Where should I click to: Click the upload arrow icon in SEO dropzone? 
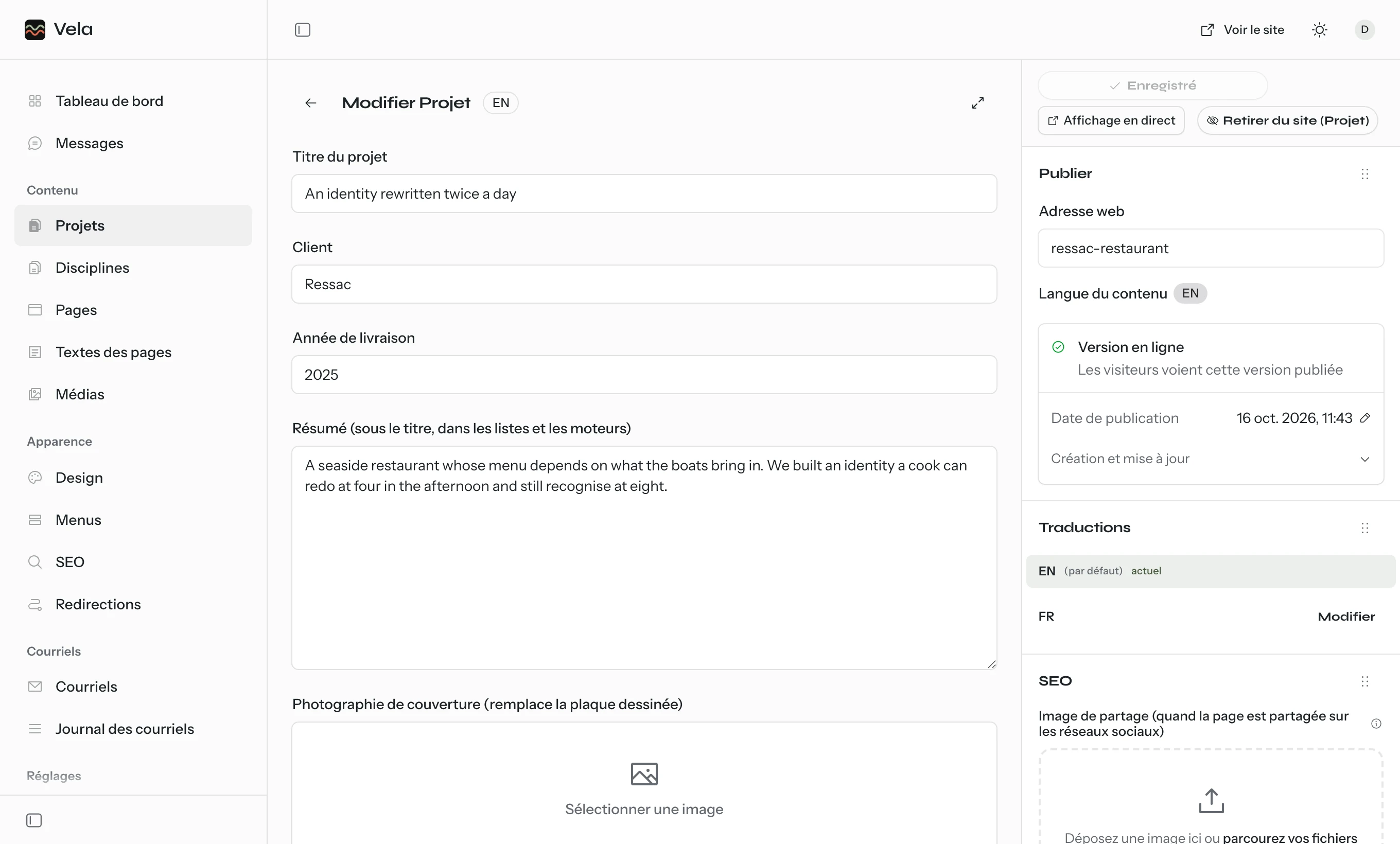coord(1211,801)
